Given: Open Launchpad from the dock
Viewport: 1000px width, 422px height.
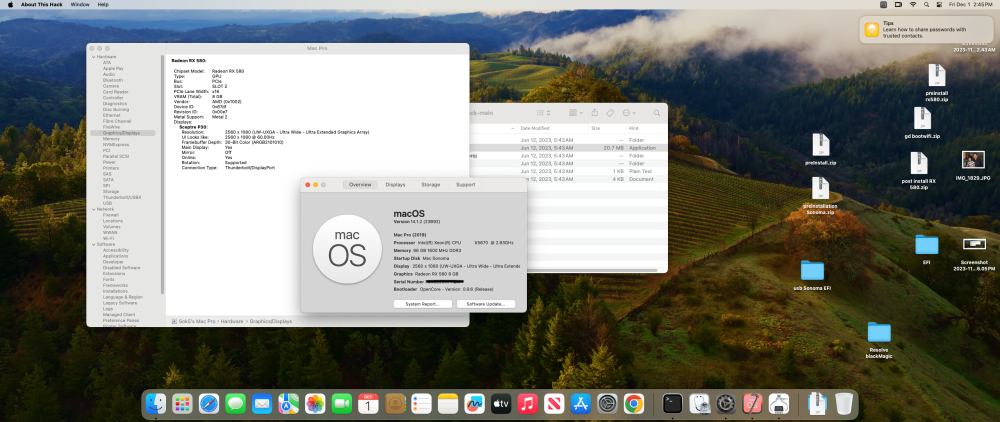Looking at the screenshot, I should pos(182,404).
